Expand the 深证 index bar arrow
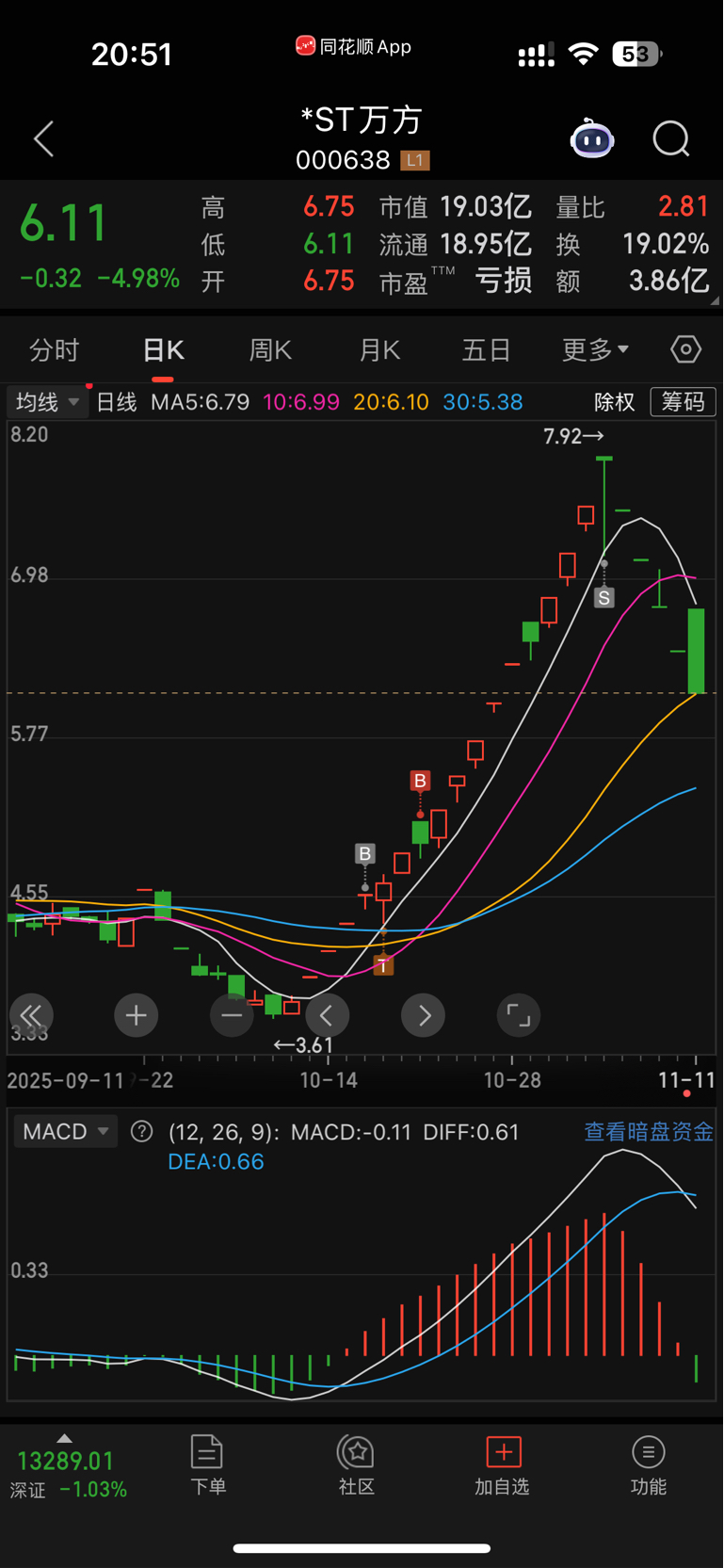The height and width of the screenshot is (1568, 724). [64, 1438]
